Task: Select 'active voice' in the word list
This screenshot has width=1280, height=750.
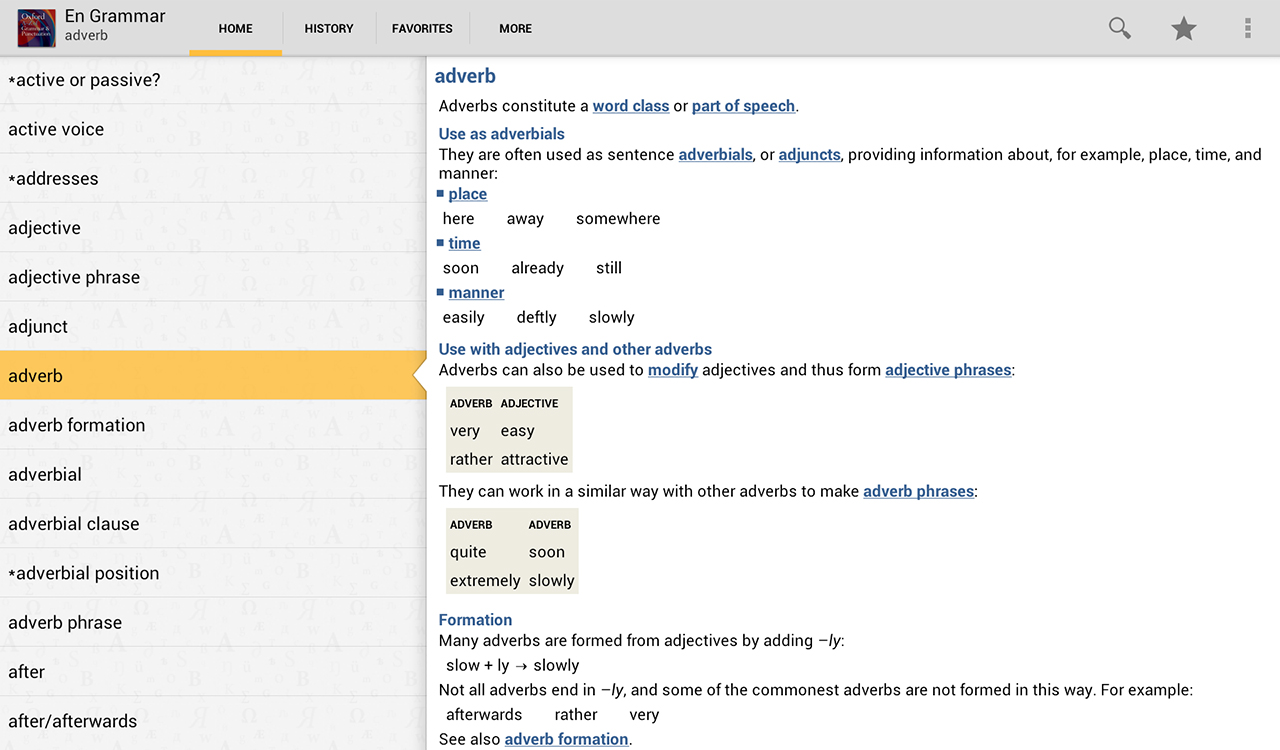Action: tap(56, 129)
